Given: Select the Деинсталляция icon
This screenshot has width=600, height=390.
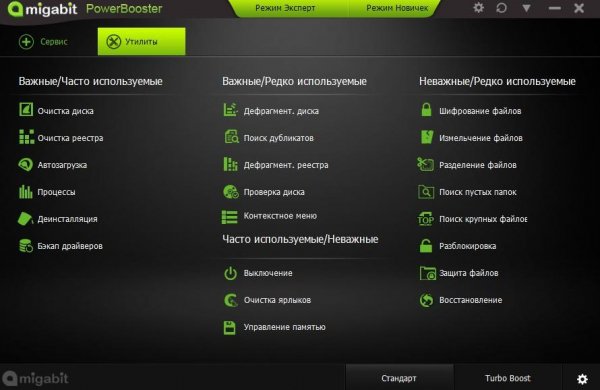Looking at the screenshot, I should click(25, 219).
